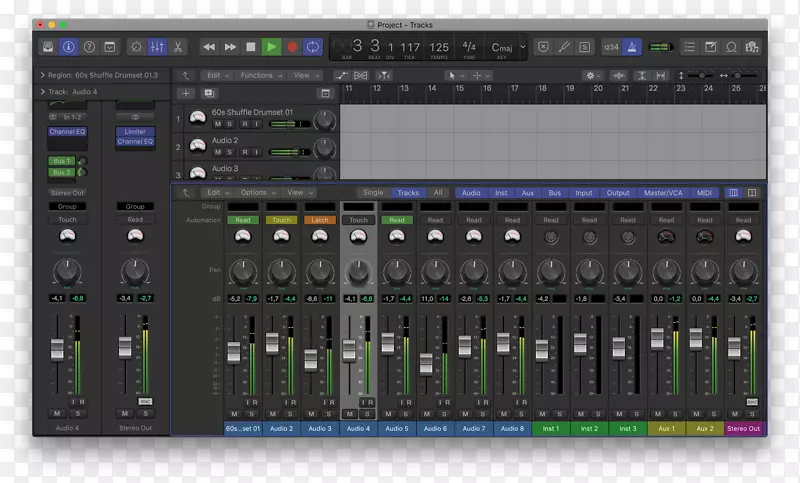The image size is (800, 483).
Task: Switch mixer to Single view tab
Action: (373, 192)
